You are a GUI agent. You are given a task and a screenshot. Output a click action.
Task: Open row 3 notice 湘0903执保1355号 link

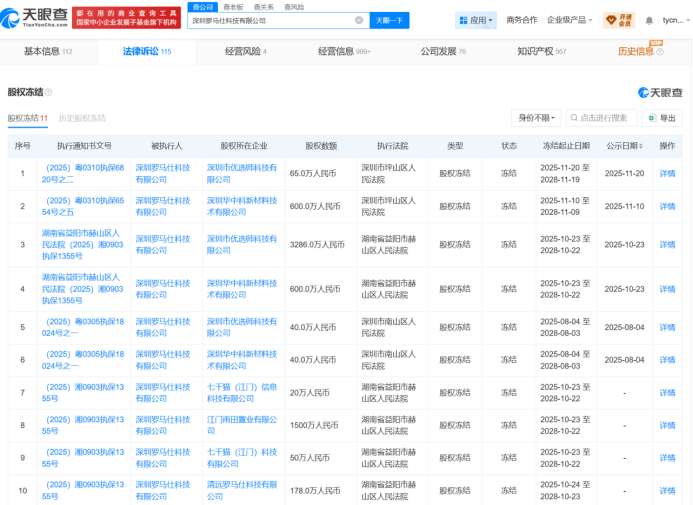point(83,245)
